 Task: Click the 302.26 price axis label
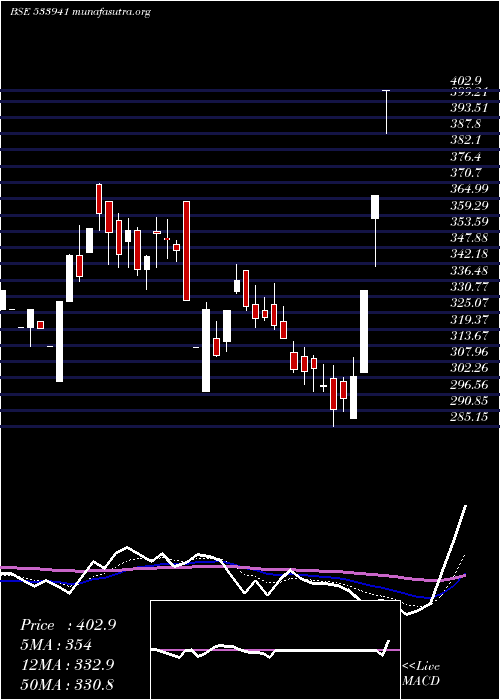(469, 368)
